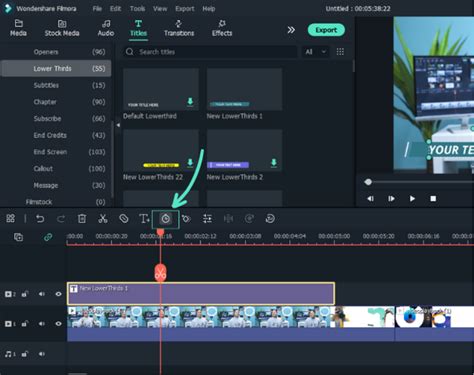Open the Tools menu
This screenshot has width=474, height=375.
(137, 9)
